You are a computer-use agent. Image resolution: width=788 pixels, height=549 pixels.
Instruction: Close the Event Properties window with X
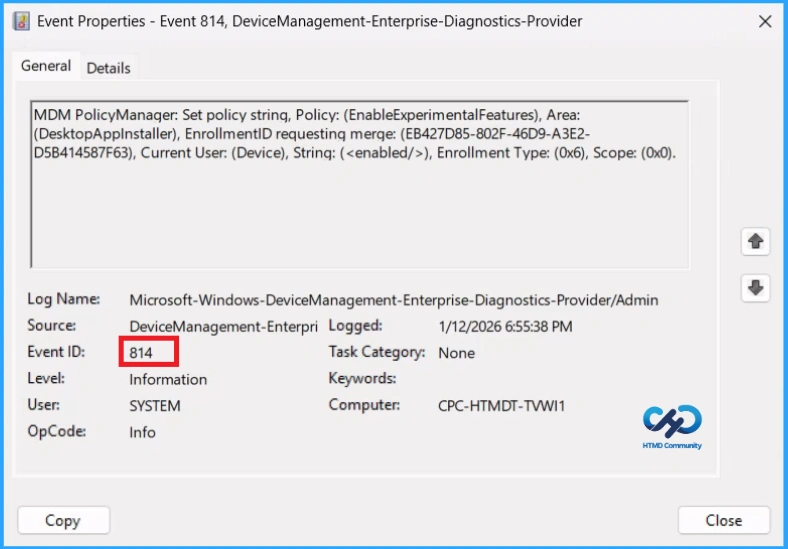[765, 21]
